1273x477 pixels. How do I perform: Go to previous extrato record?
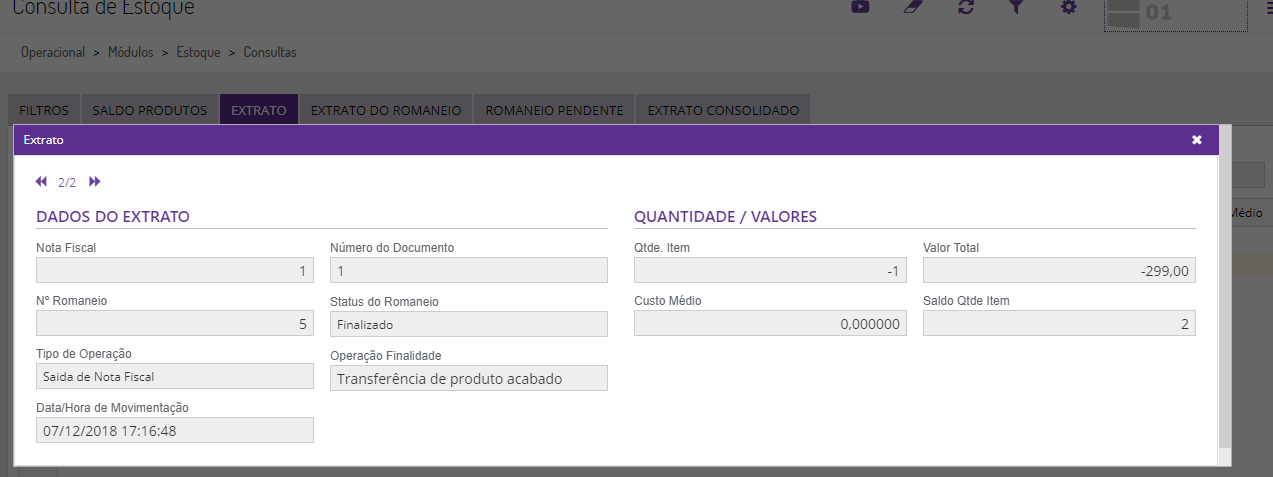pos(41,182)
